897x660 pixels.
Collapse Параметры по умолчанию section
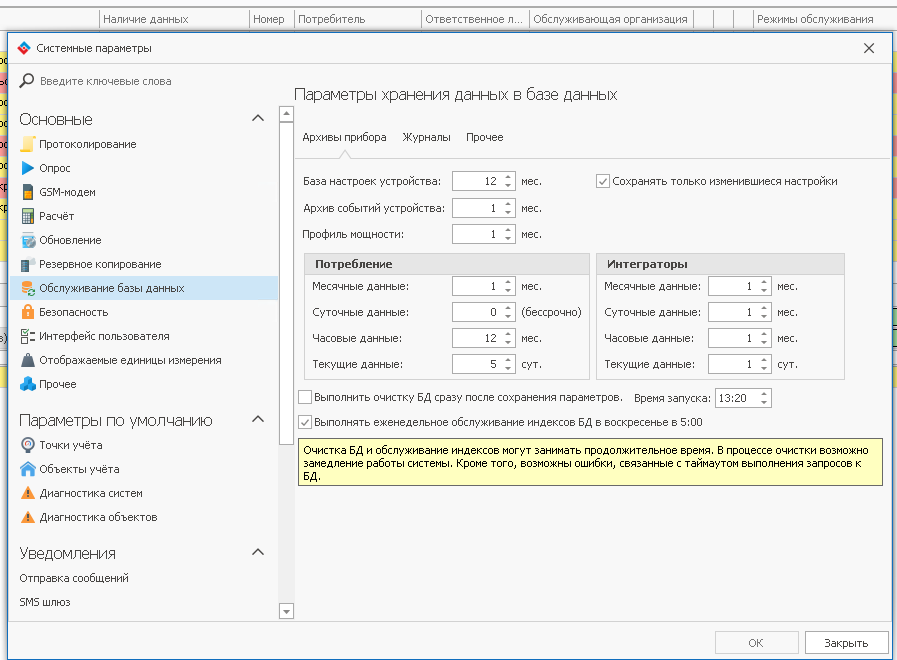pyautogui.click(x=258, y=420)
